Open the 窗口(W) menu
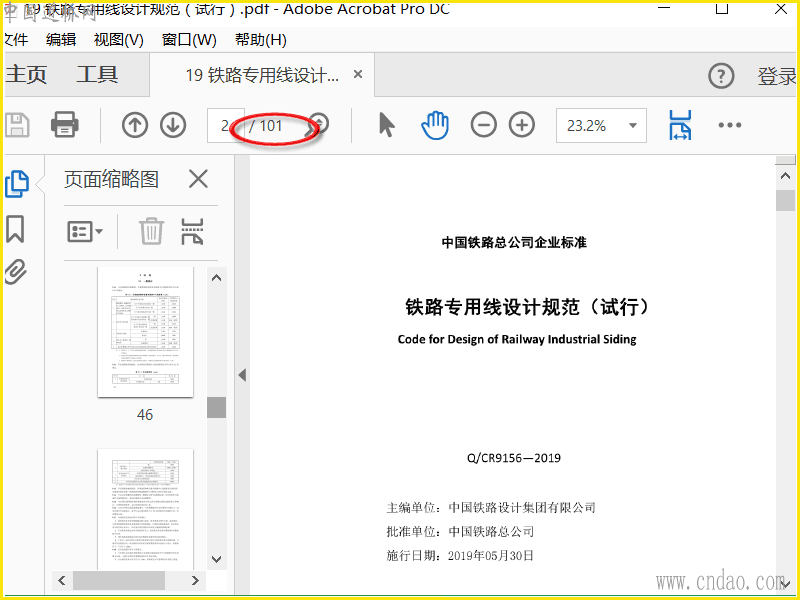 [189, 40]
